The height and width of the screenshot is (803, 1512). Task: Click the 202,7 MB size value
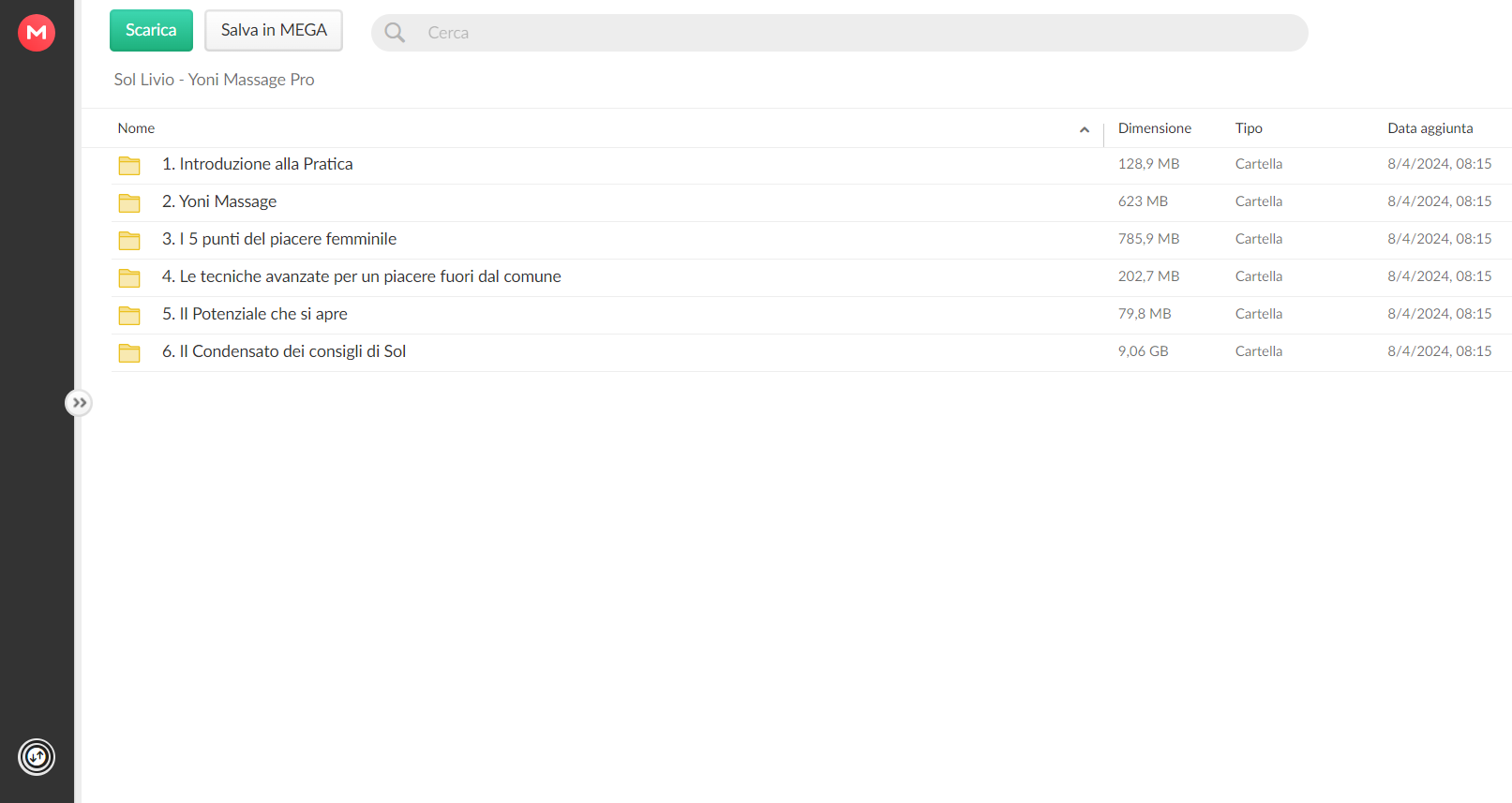click(1148, 276)
